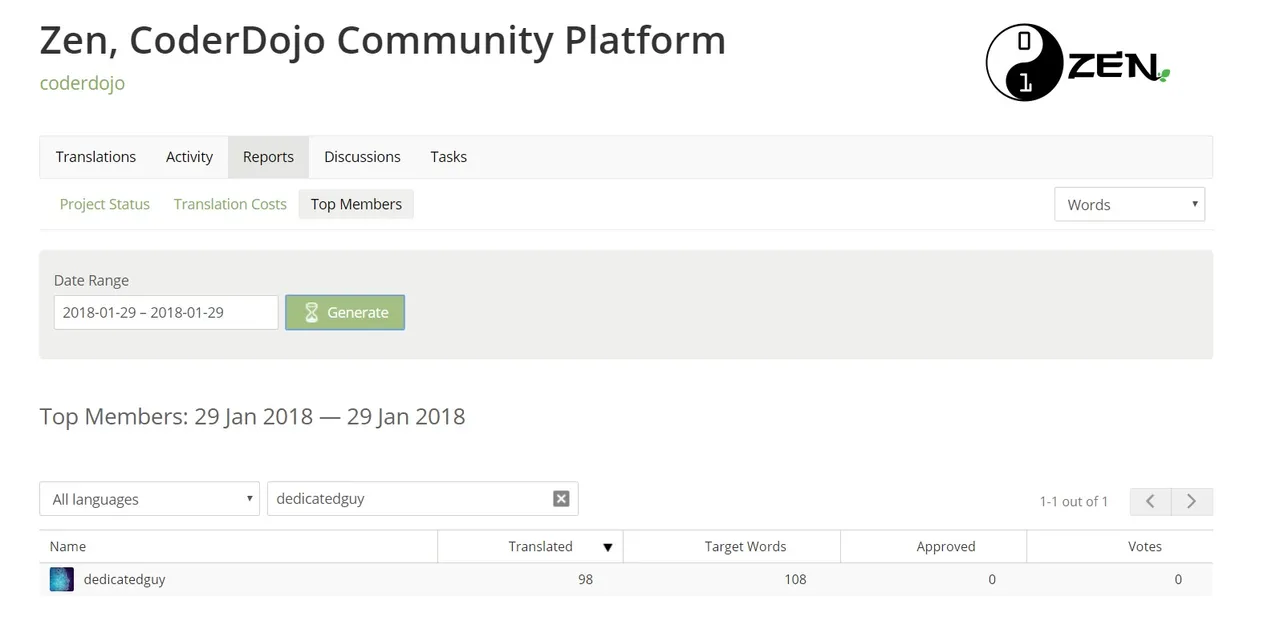The width and height of the screenshot is (1280, 641).
Task: Select the Reports tab
Action: coord(268,157)
